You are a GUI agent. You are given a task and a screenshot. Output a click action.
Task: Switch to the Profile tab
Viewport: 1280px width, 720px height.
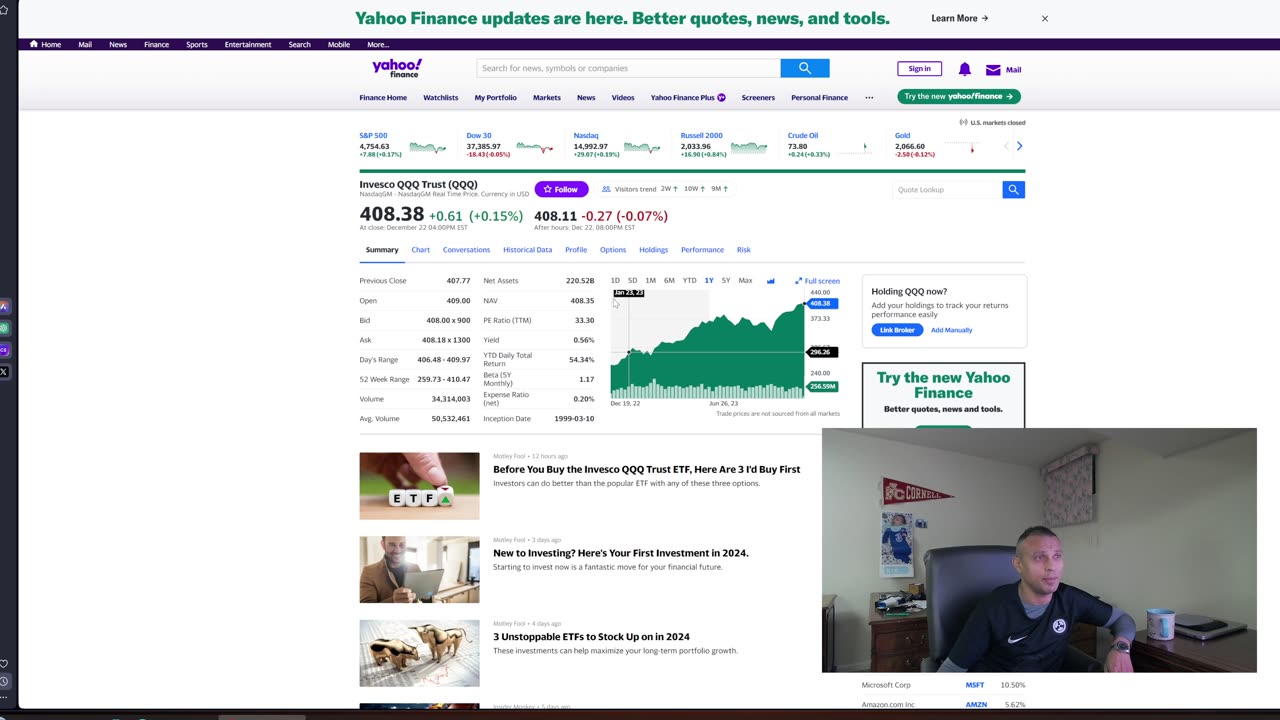coord(576,250)
